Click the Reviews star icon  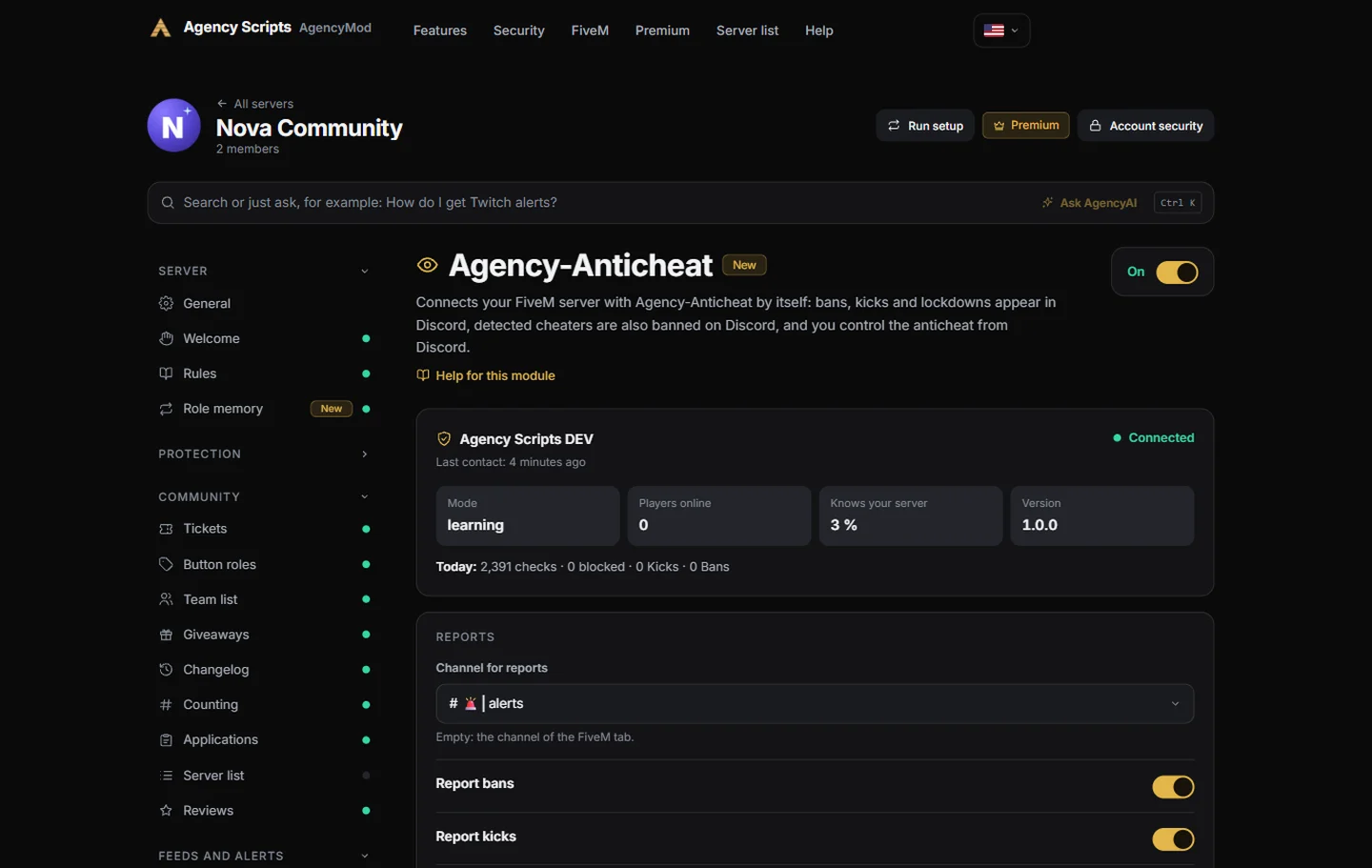pos(166,811)
